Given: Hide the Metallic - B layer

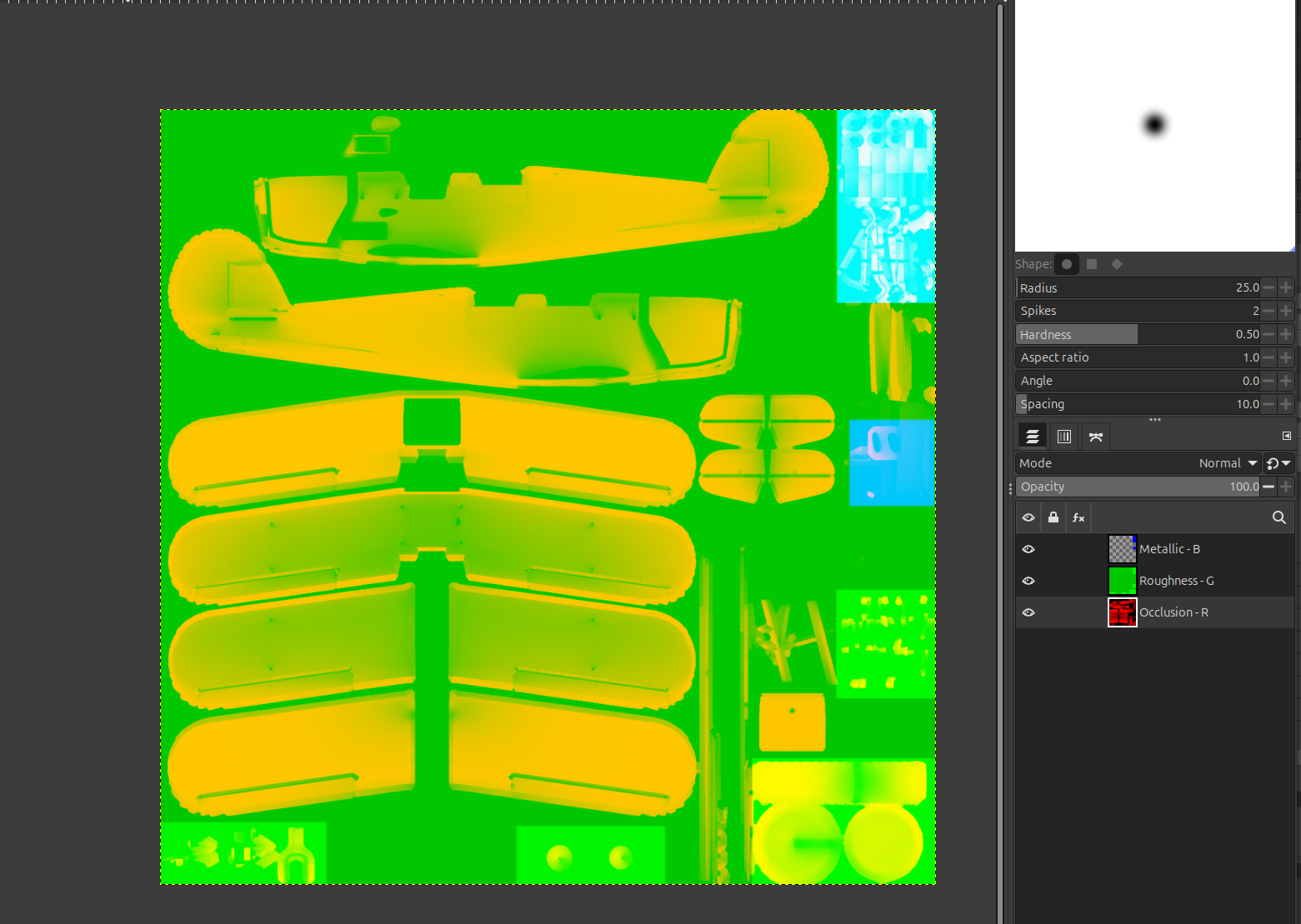Looking at the screenshot, I should pyautogui.click(x=1028, y=549).
